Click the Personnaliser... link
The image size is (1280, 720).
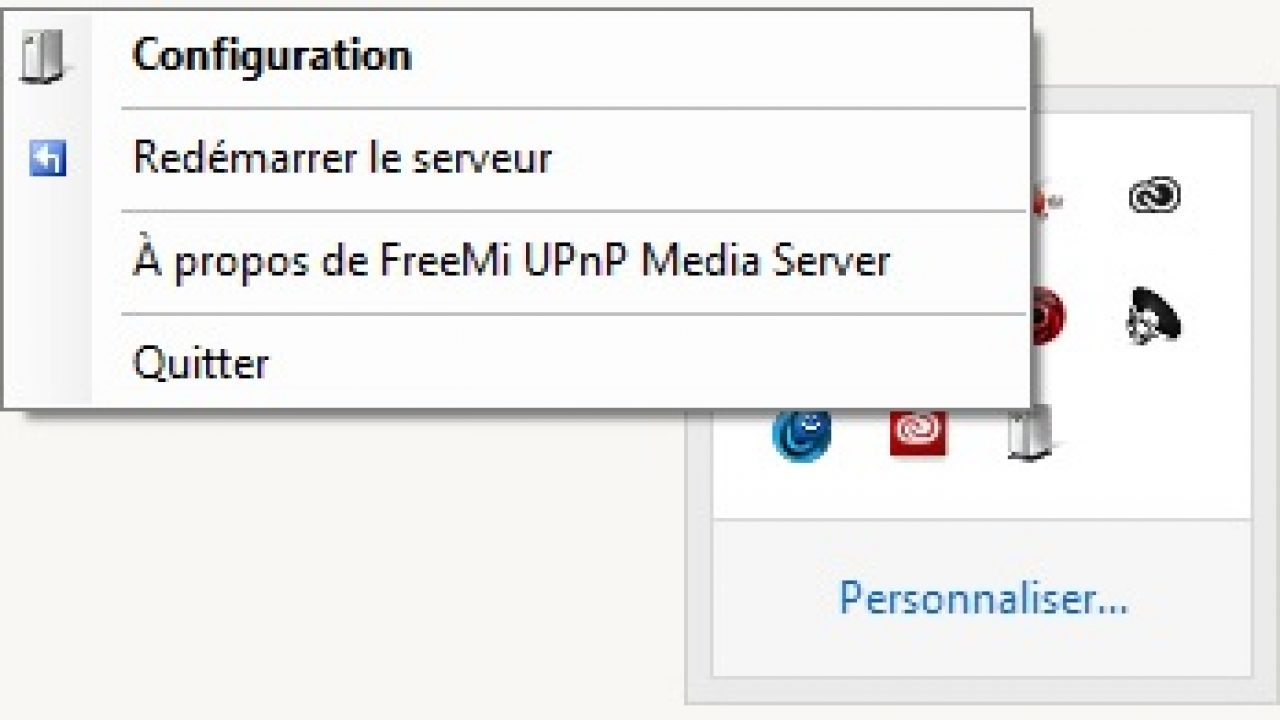[x=982, y=599]
